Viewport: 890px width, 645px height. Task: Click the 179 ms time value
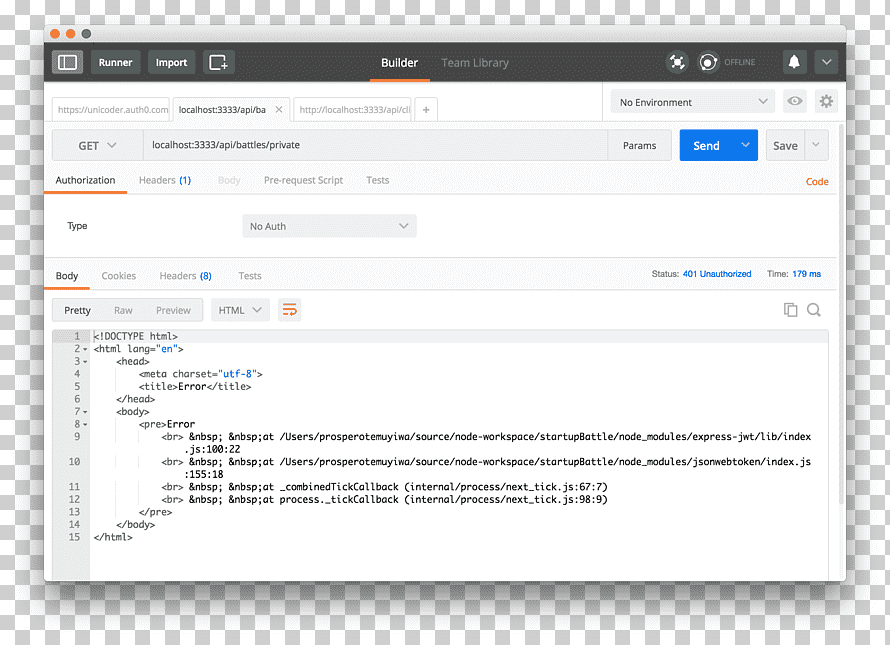[x=807, y=274]
